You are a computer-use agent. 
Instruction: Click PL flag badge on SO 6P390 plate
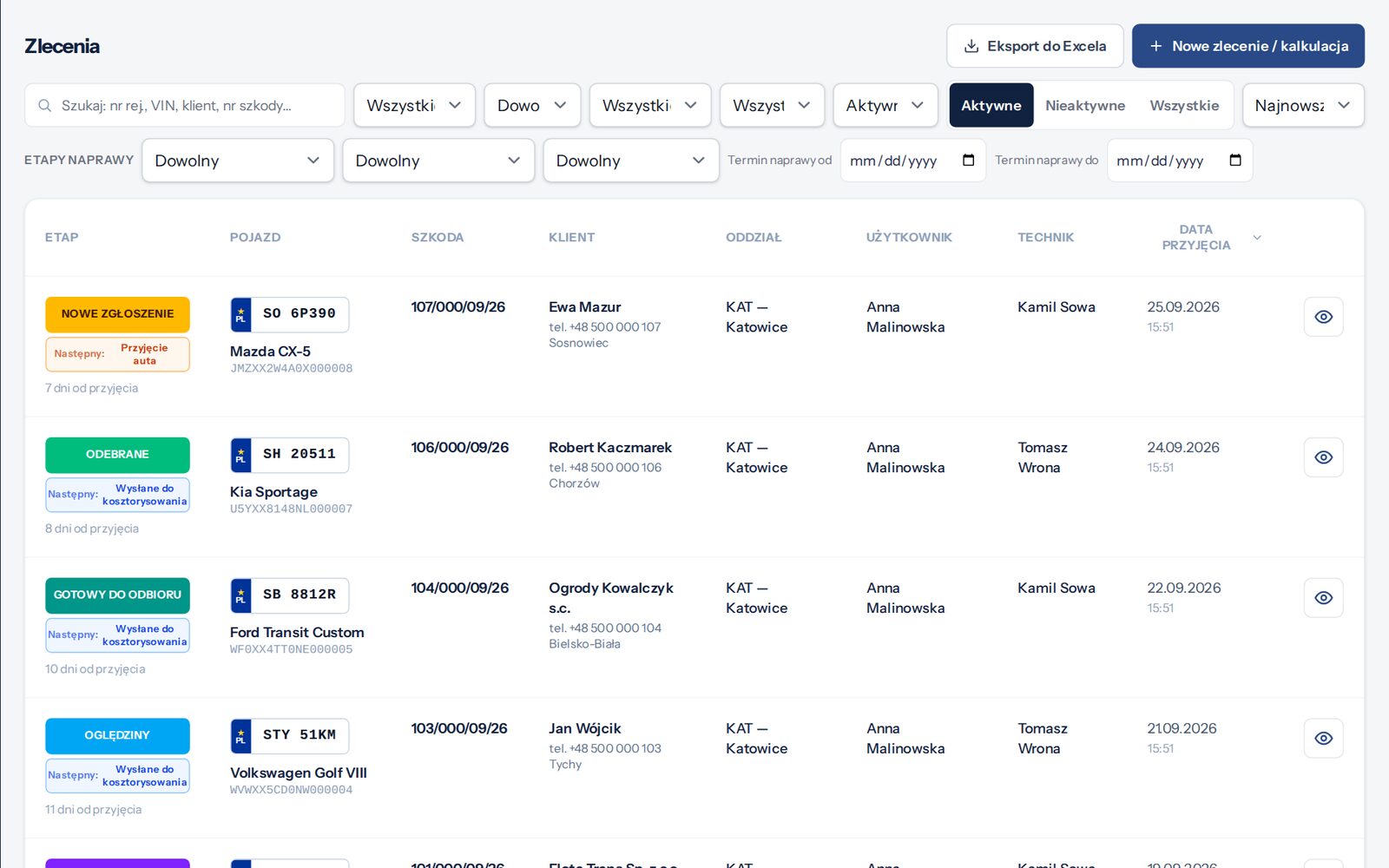click(240, 314)
